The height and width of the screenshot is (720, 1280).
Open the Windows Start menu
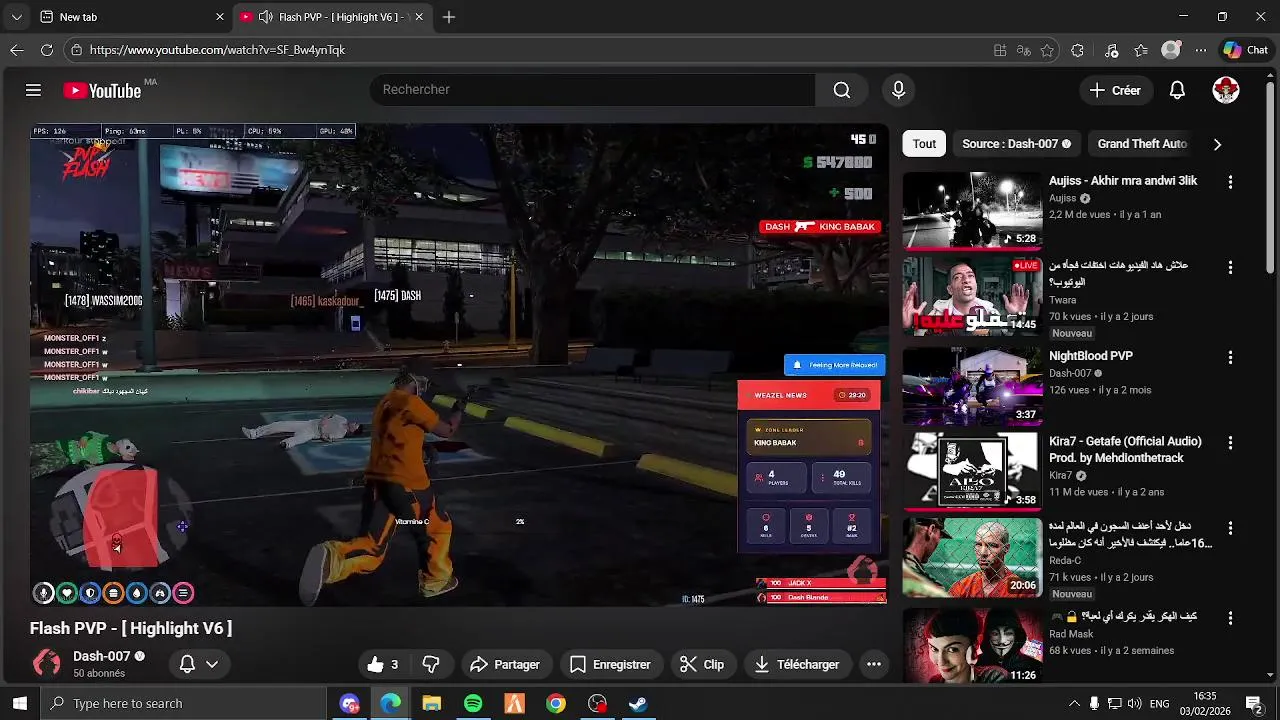(x=19, y=703)
